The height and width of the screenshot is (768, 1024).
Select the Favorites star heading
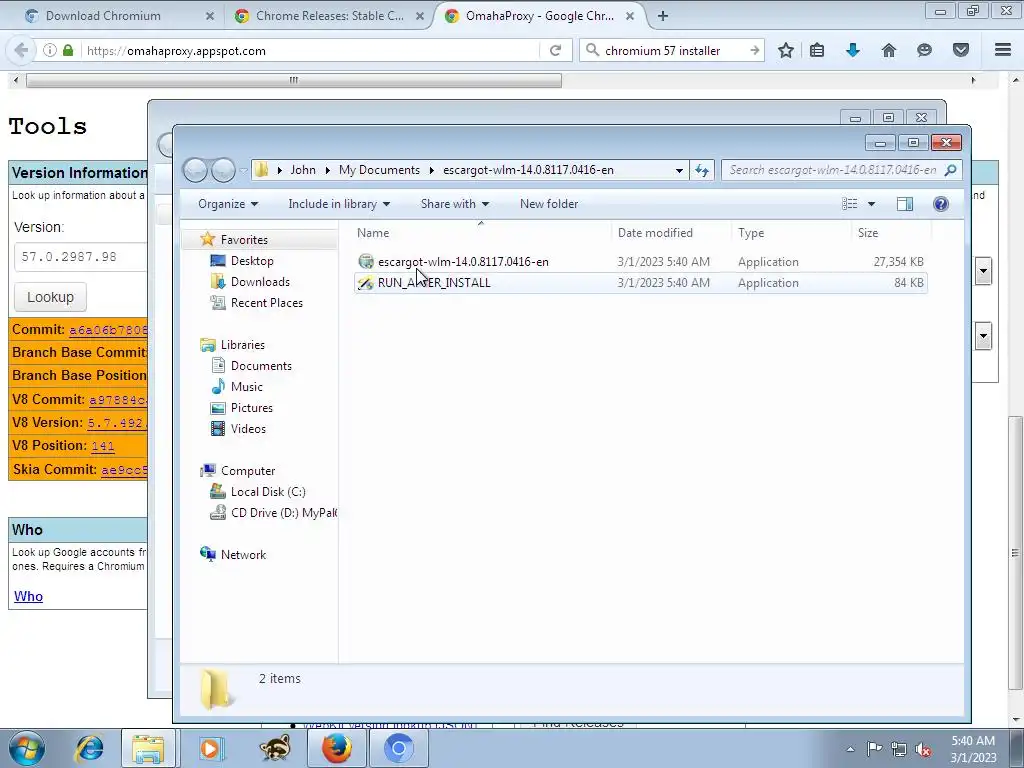[x=244, y=240]
